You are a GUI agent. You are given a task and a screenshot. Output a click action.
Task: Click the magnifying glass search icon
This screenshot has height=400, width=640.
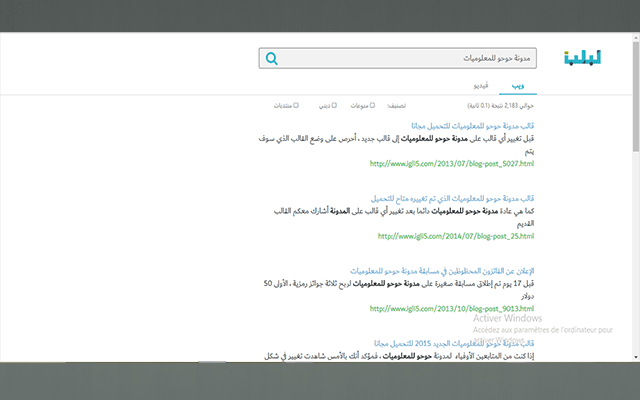pos(271,59)
